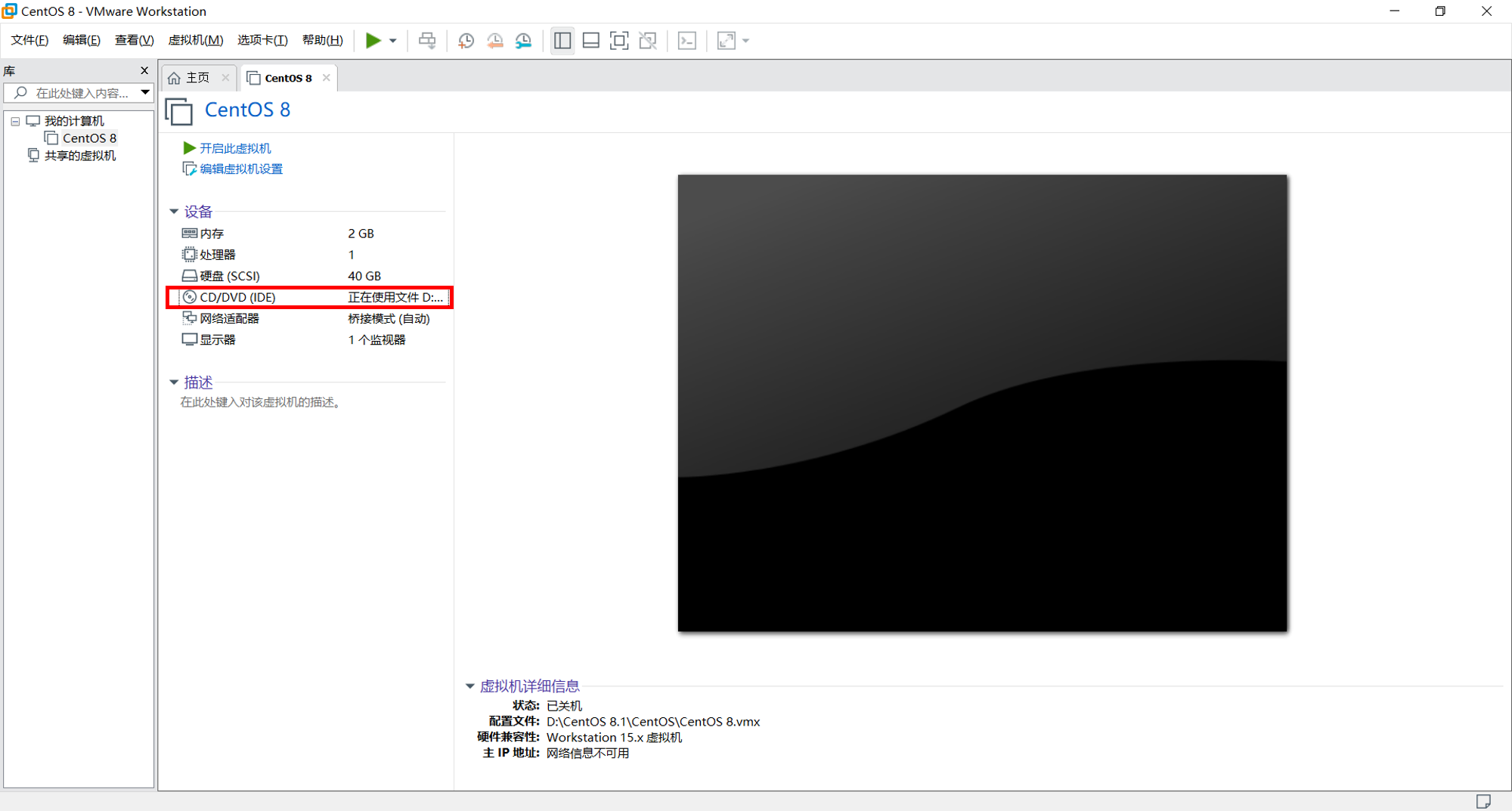Click the description text input area
The width and height of the screenshot is (1512, 811).
pyautogui.click(x=262, y=402)
